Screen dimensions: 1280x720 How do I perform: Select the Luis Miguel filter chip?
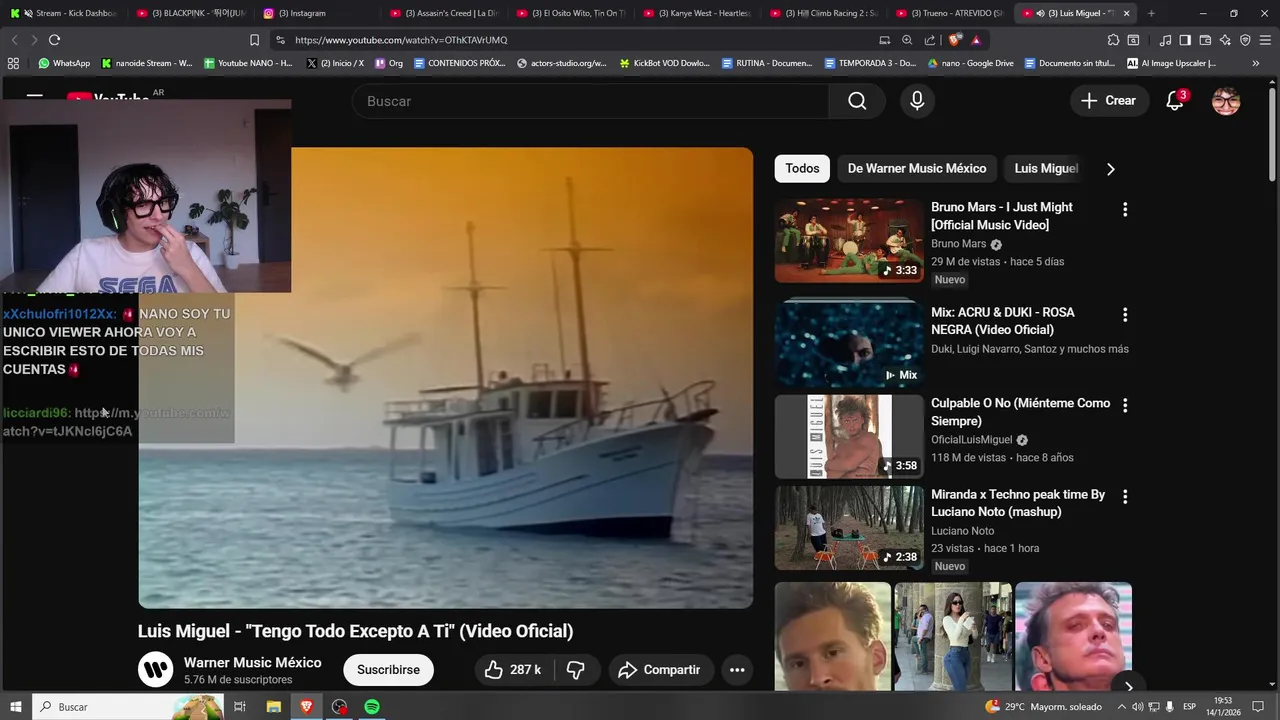click(1046, 168)
